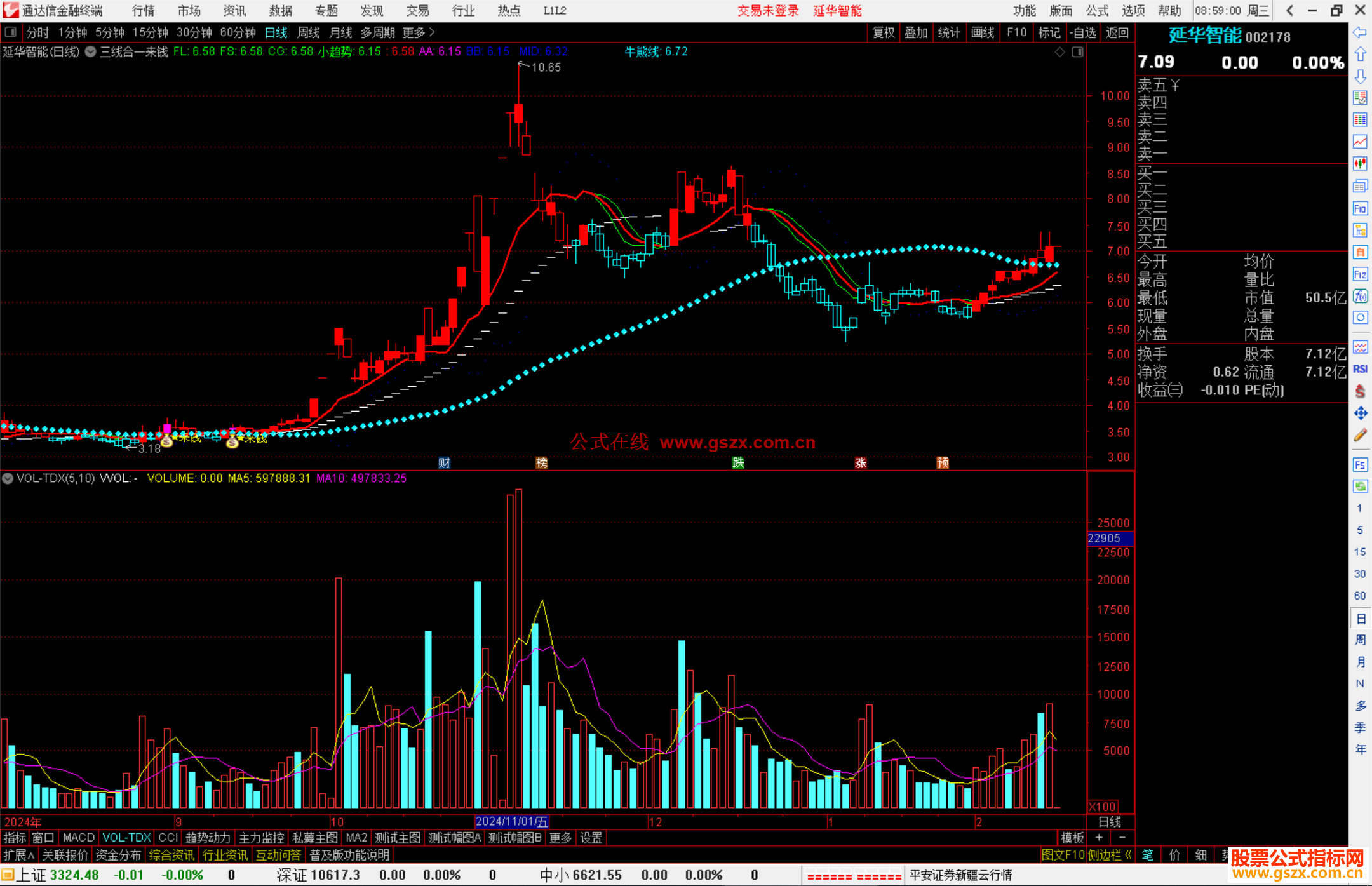Open the candlestick chart icon in sidebar
This screenshot has height=886, width=1372.
(x=1360, y=164)
